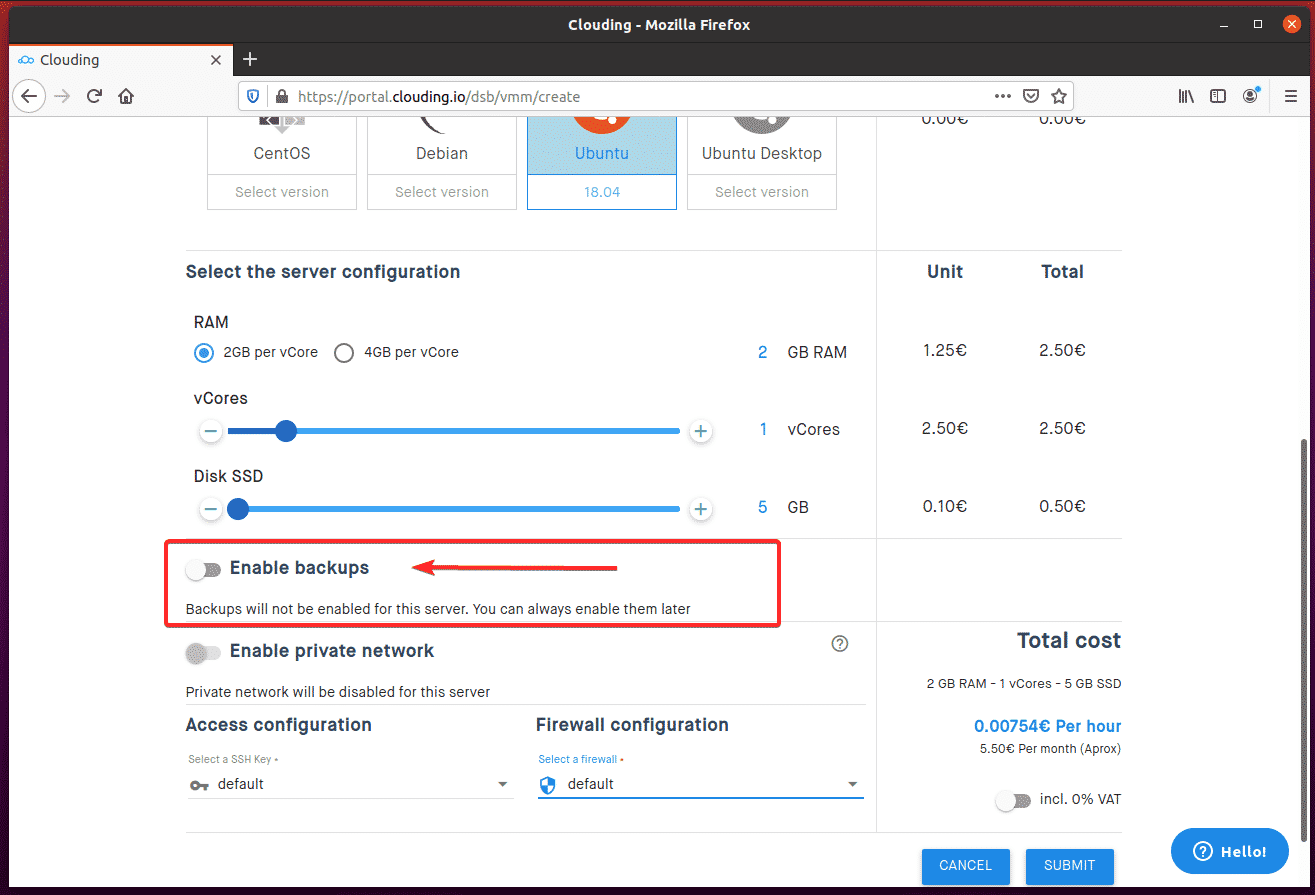
Task: Click the SUBMIT button
Action: pos(1070,866)
